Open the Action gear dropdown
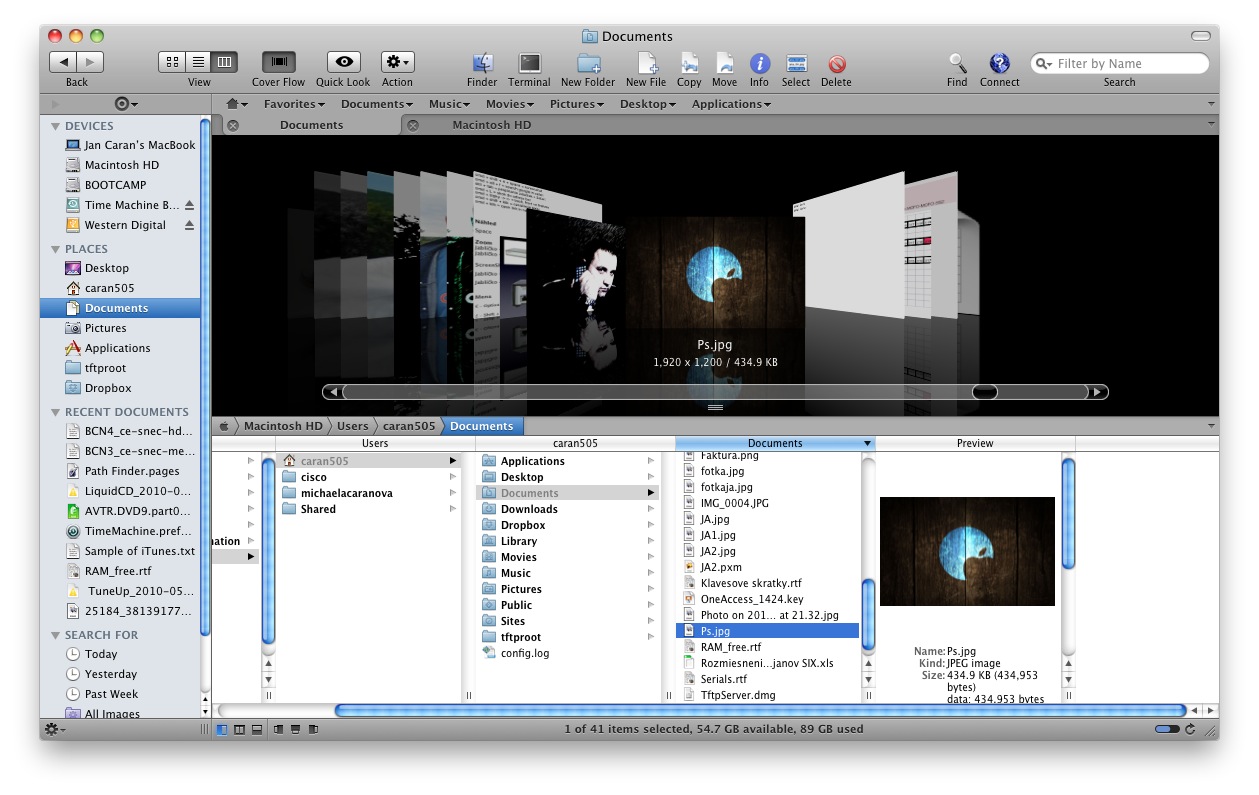Image resolution: width=1259 pixels, height=795 pixels. point(397,63)
